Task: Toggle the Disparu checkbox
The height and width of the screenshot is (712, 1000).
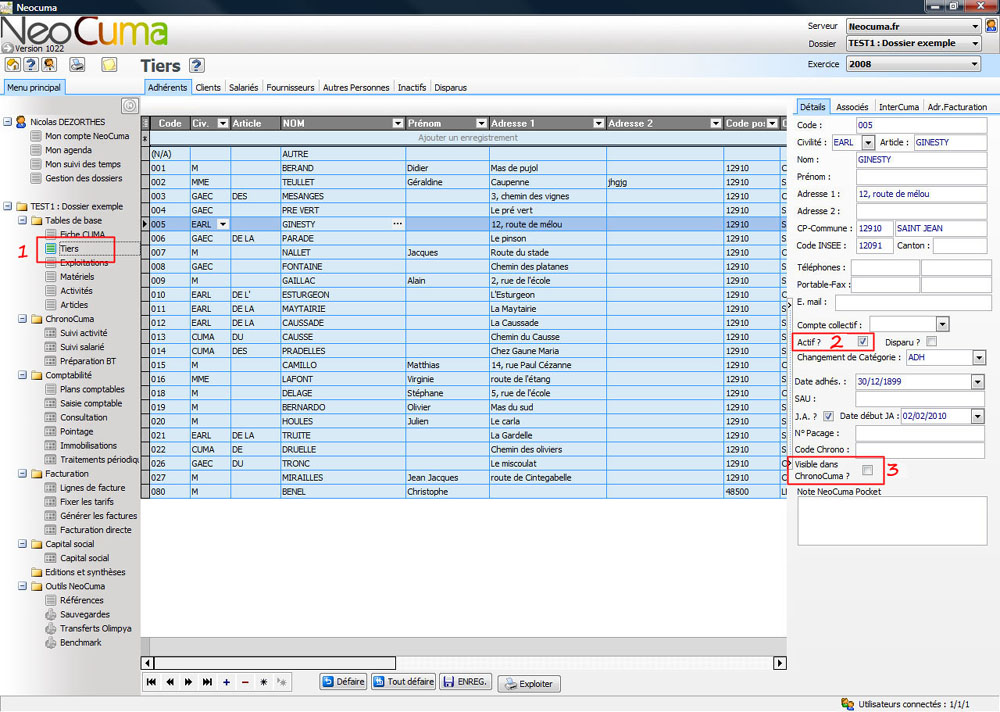Action: click(932, 341)
